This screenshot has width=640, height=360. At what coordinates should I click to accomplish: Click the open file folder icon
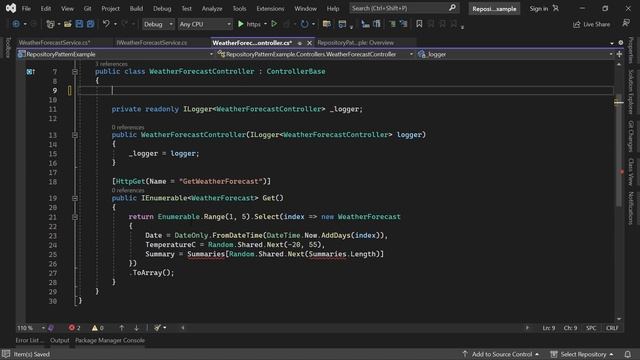[68, 24]
